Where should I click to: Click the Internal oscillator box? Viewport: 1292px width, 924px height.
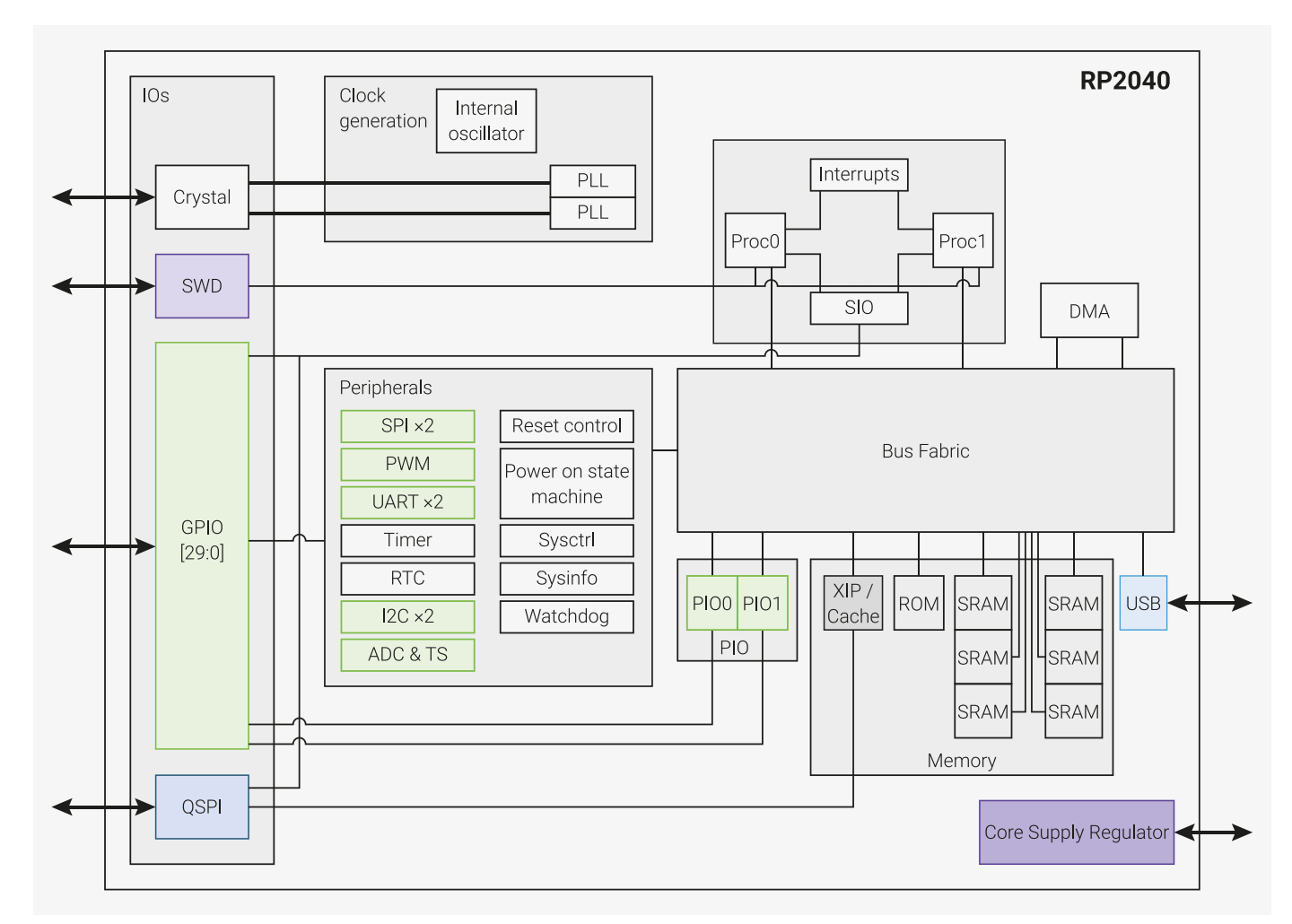click(x=486, y=121)
